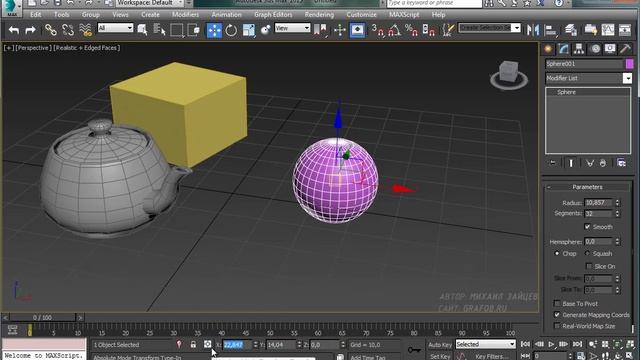Select the Chop radio button

(557, 253)
